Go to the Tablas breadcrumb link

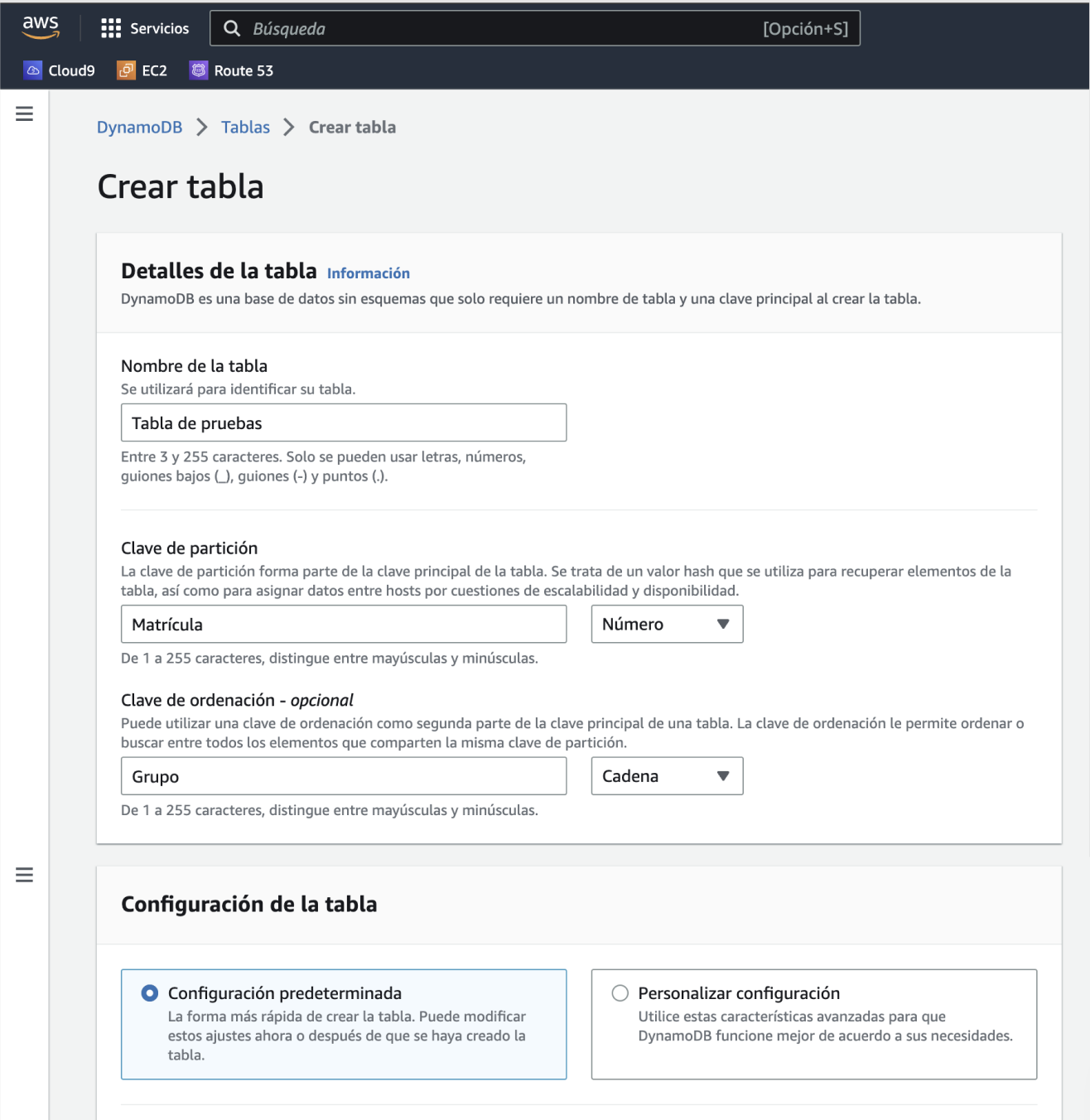(245, 127)
